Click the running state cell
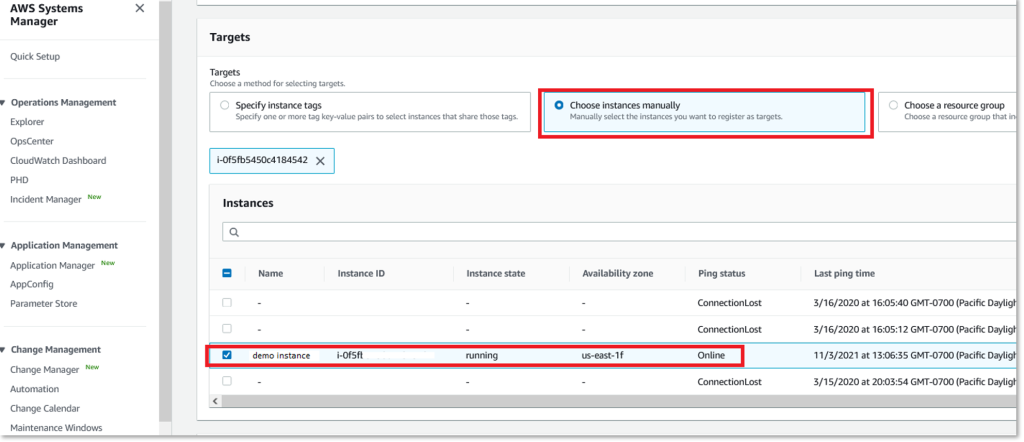 (481, 356)
